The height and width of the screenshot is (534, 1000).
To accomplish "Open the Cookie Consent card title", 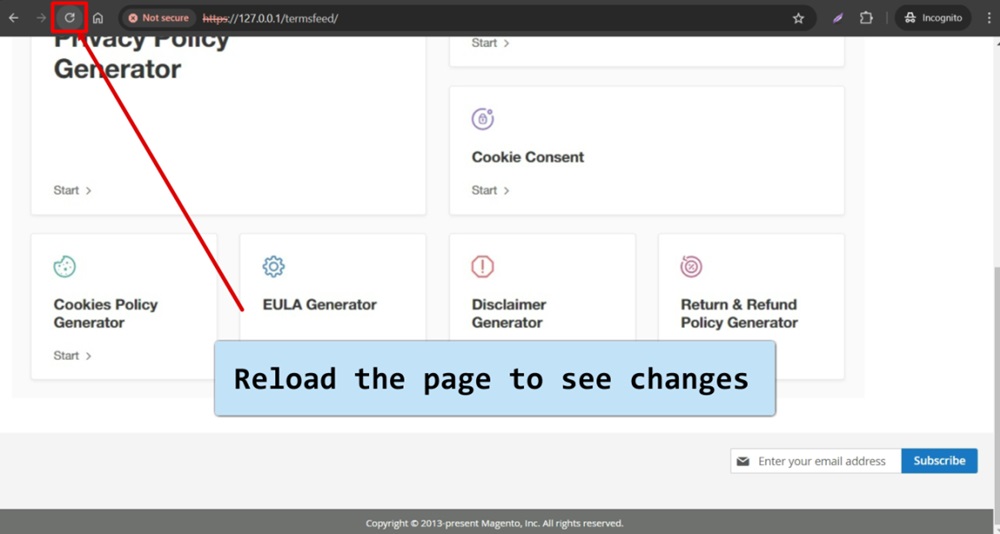I will 527,157.
